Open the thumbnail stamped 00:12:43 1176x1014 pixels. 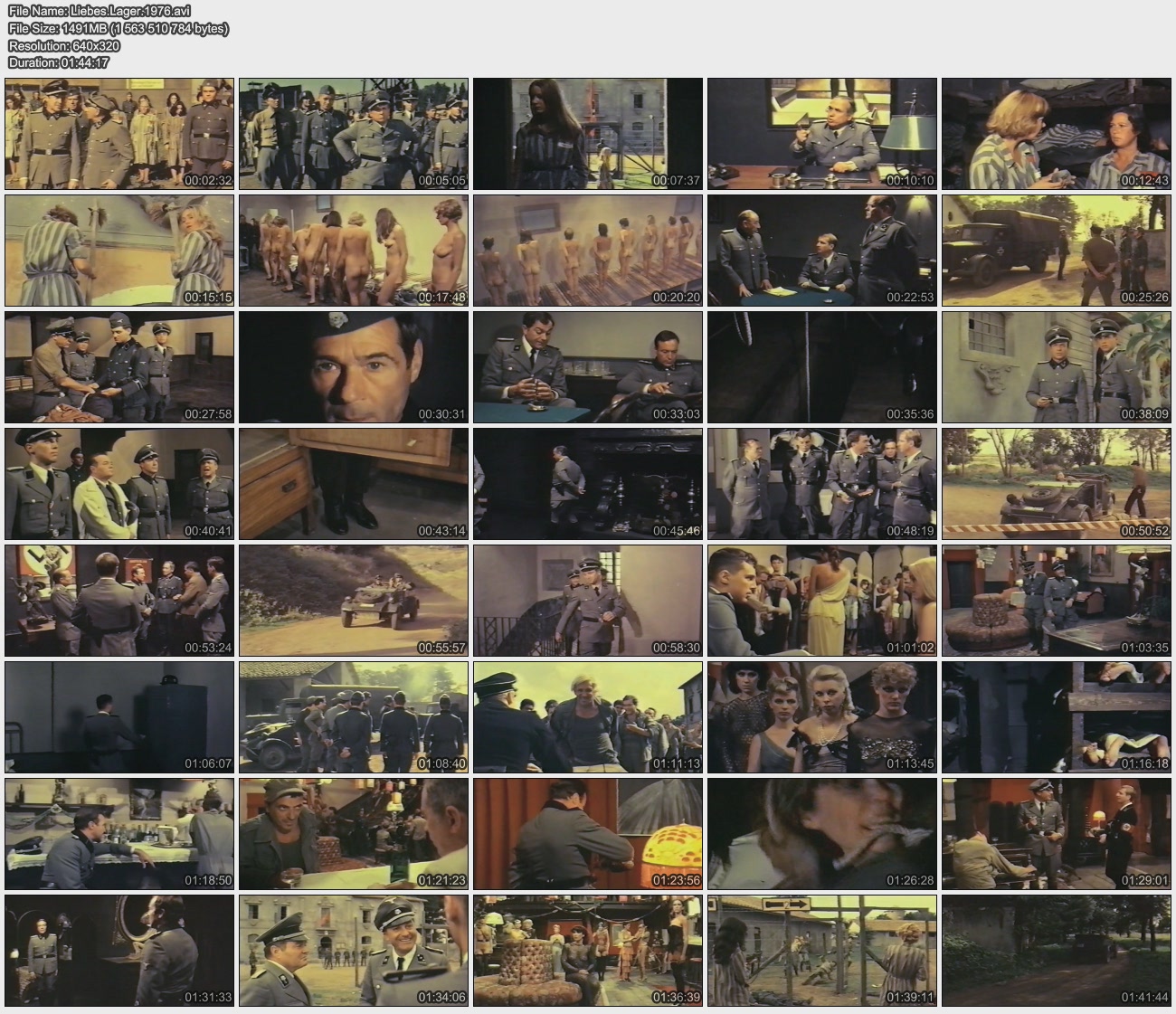[1057, 134]
